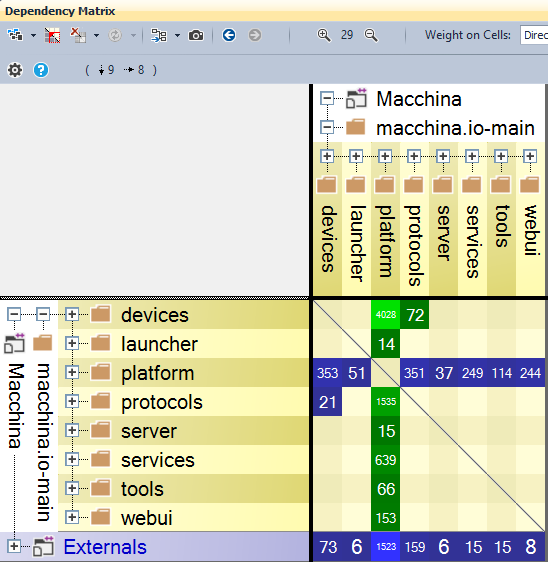Screen dimensions: 548x562
Task: Click the green 153 cell in webui row
Action: pos(385,518)
